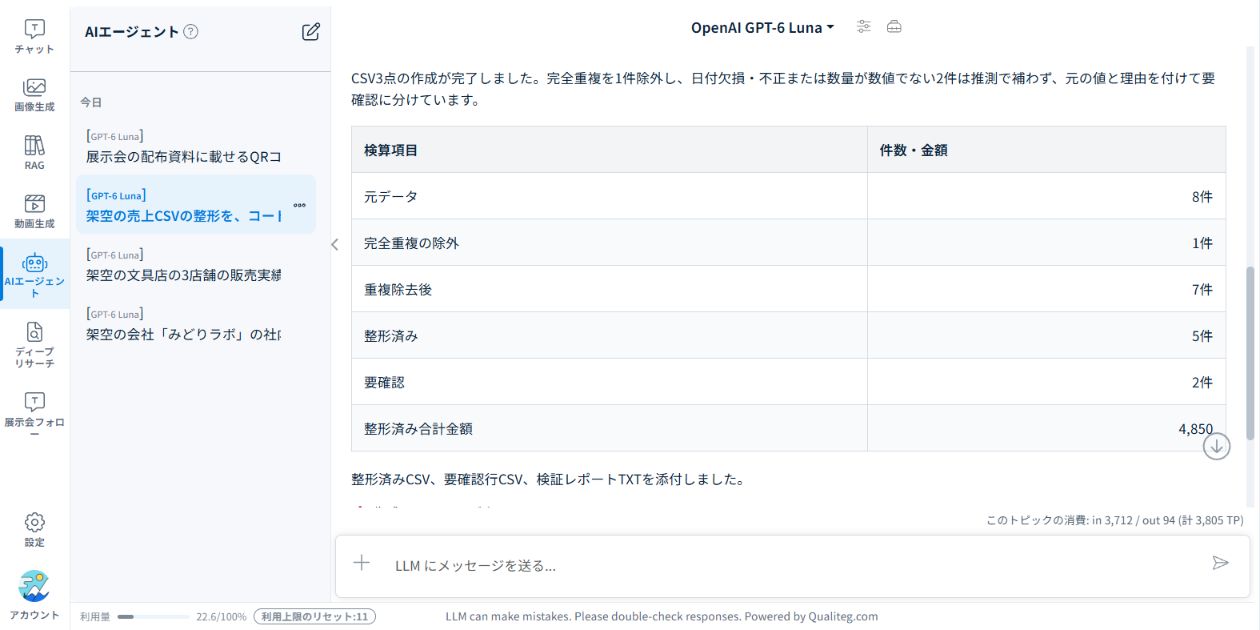The height and width of the screenshot is (630, 1260).
Task: Click the 7件 value cell
Action: pos(1046,289)
